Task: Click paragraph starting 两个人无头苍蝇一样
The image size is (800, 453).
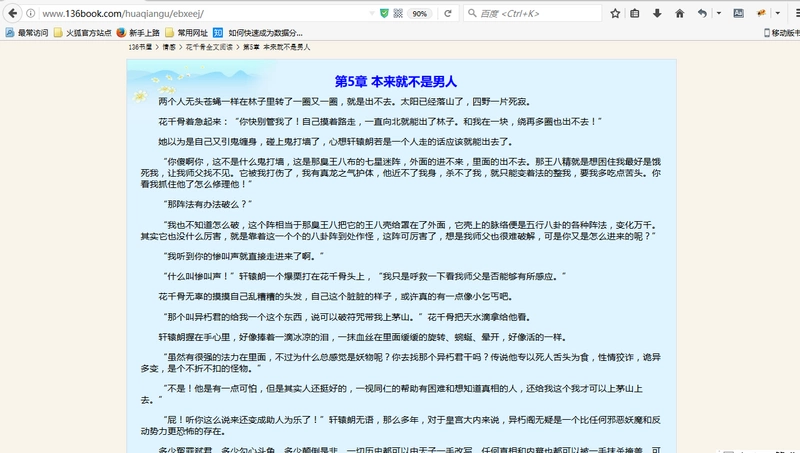Action: (345, 102)
